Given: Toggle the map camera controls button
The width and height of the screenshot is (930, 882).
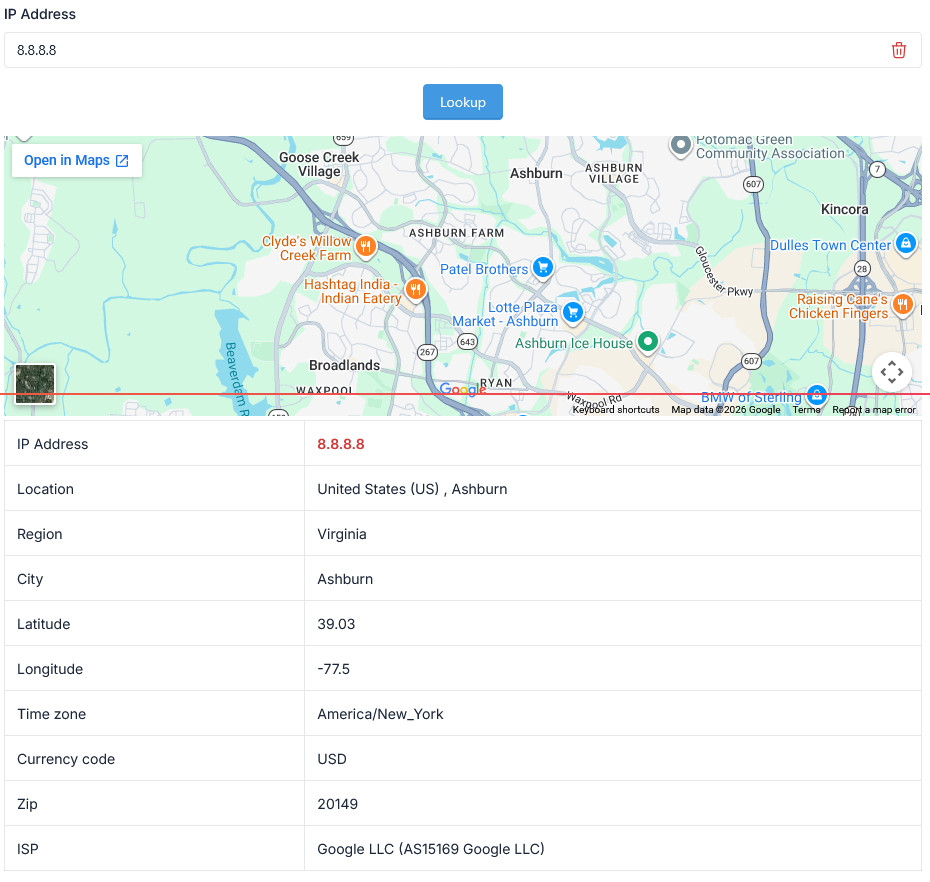Looking at the screenshot, I should (x=891, y=372).
